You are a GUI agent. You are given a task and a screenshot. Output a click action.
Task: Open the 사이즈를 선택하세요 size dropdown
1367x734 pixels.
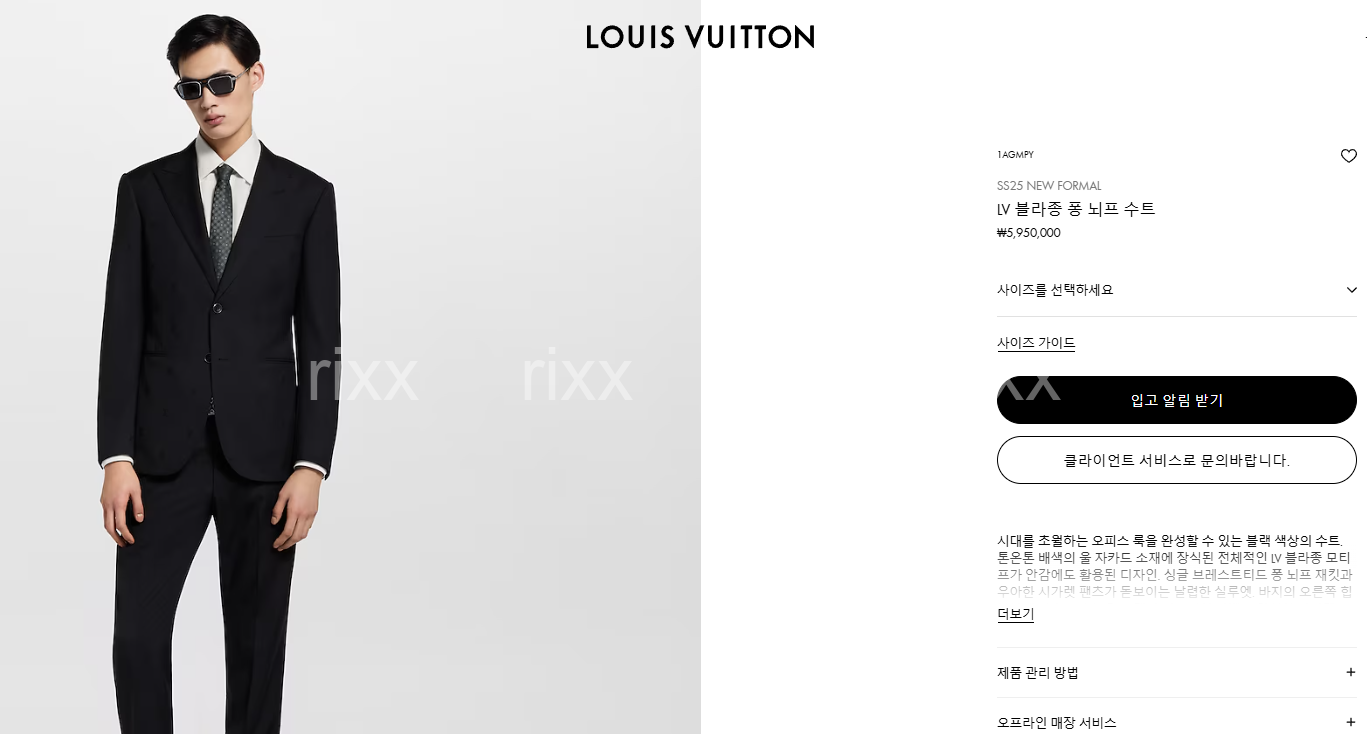[x=1177, y=290]
